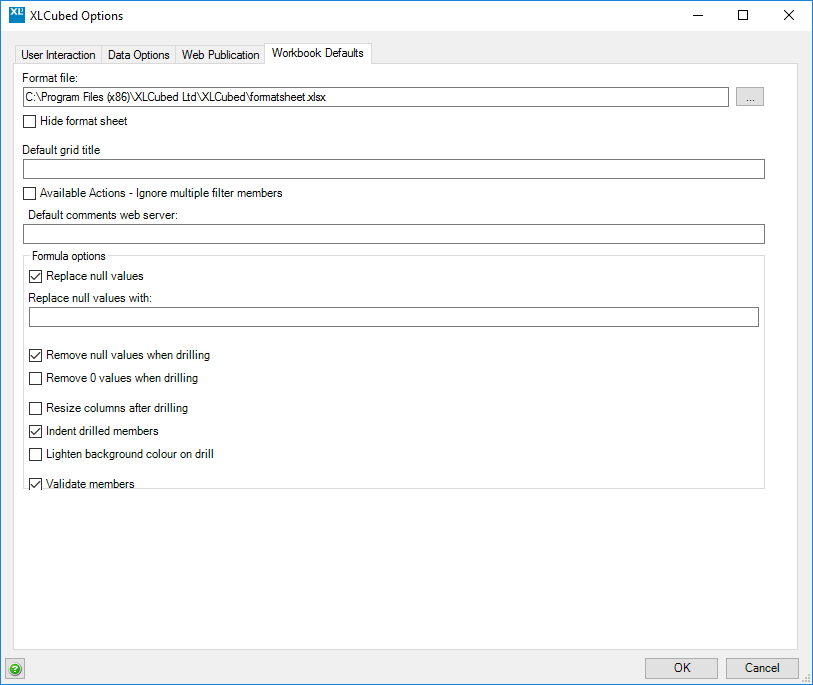Image resolution: width=813 pixels, height=685 pixels.
Task: Switch to User Interaction tab
Action: click(x=58, y=55)
